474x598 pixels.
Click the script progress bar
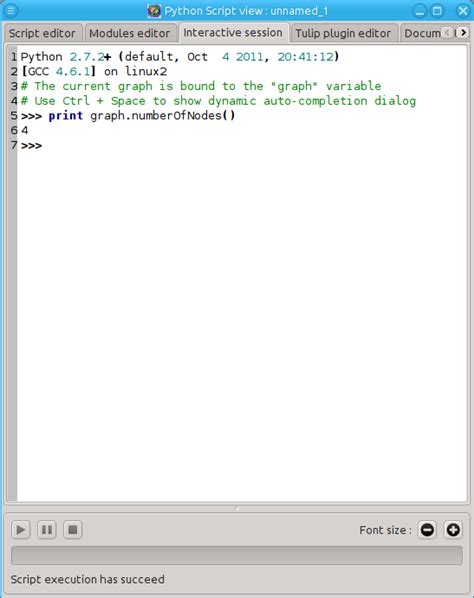coord(237,555)
